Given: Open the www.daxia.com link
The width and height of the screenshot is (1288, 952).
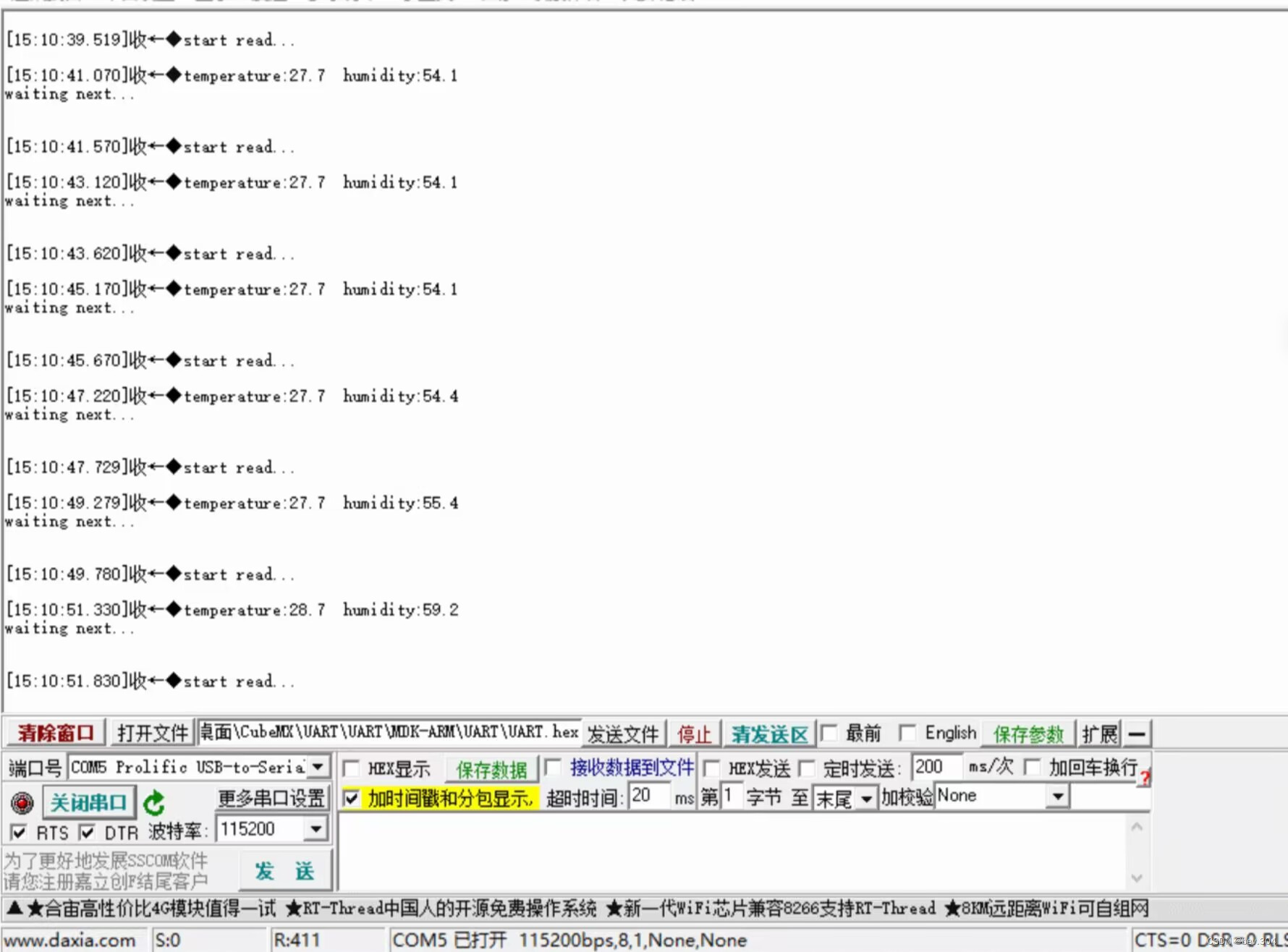Looking at the screenshot, I should [x=70, y=940].
